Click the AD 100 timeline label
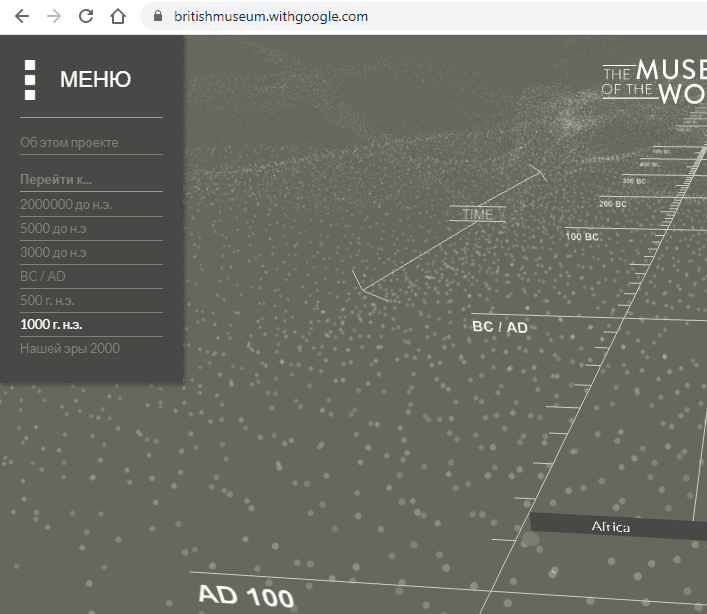Image resolution: width=707 pixels, height=614 pixels. tap(246, 595)
